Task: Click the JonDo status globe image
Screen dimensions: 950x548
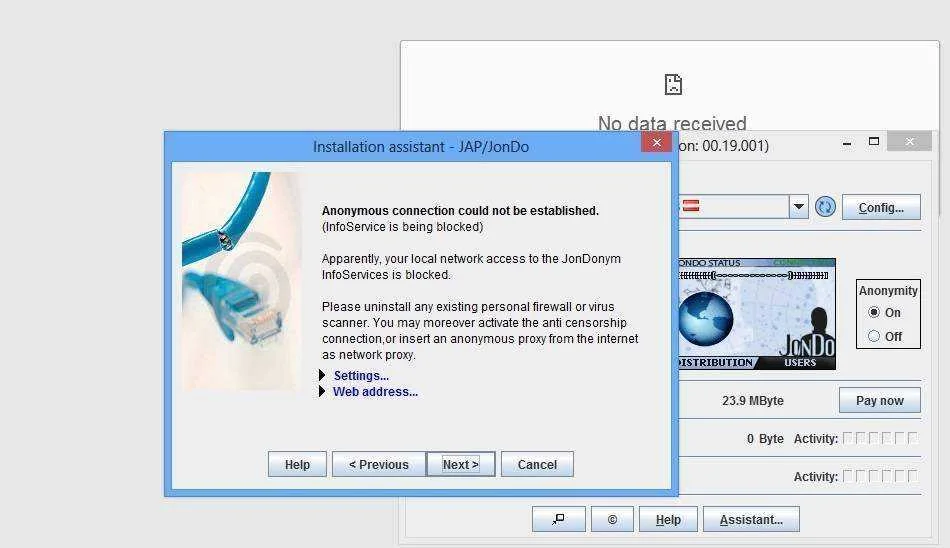Action: tap(706, 318)
